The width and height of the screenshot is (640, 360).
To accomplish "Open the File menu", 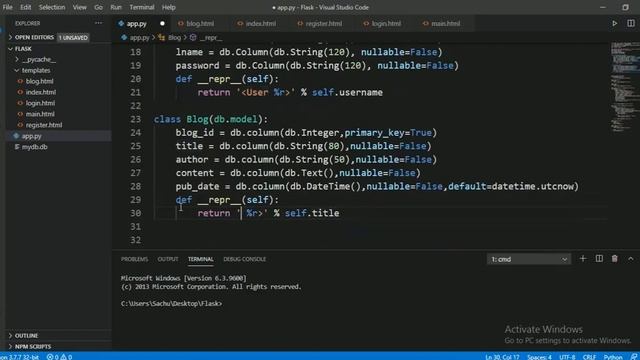I will (x=7, y=7).
